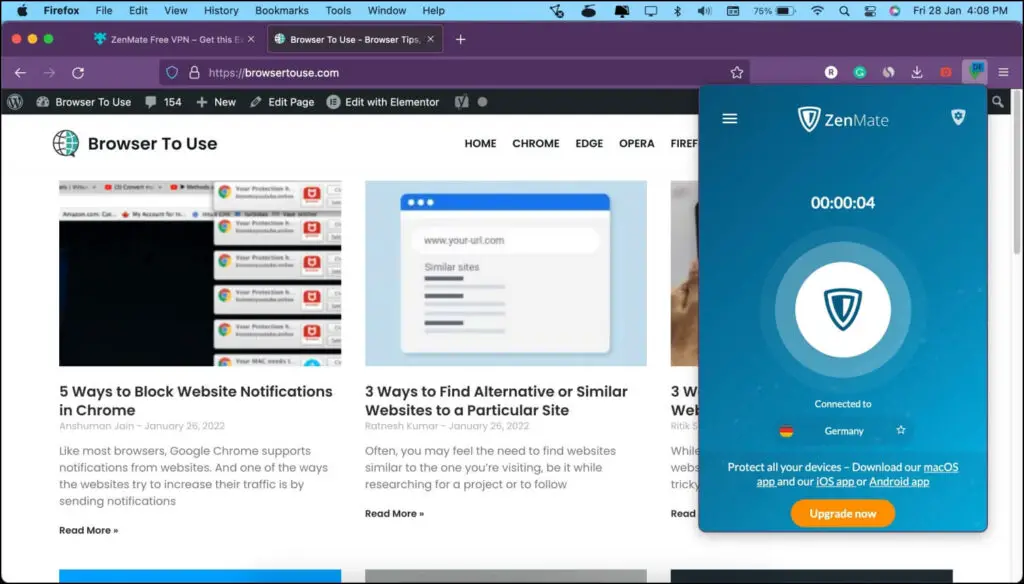Open Spotlight search in menu bar

pos(844,10)
